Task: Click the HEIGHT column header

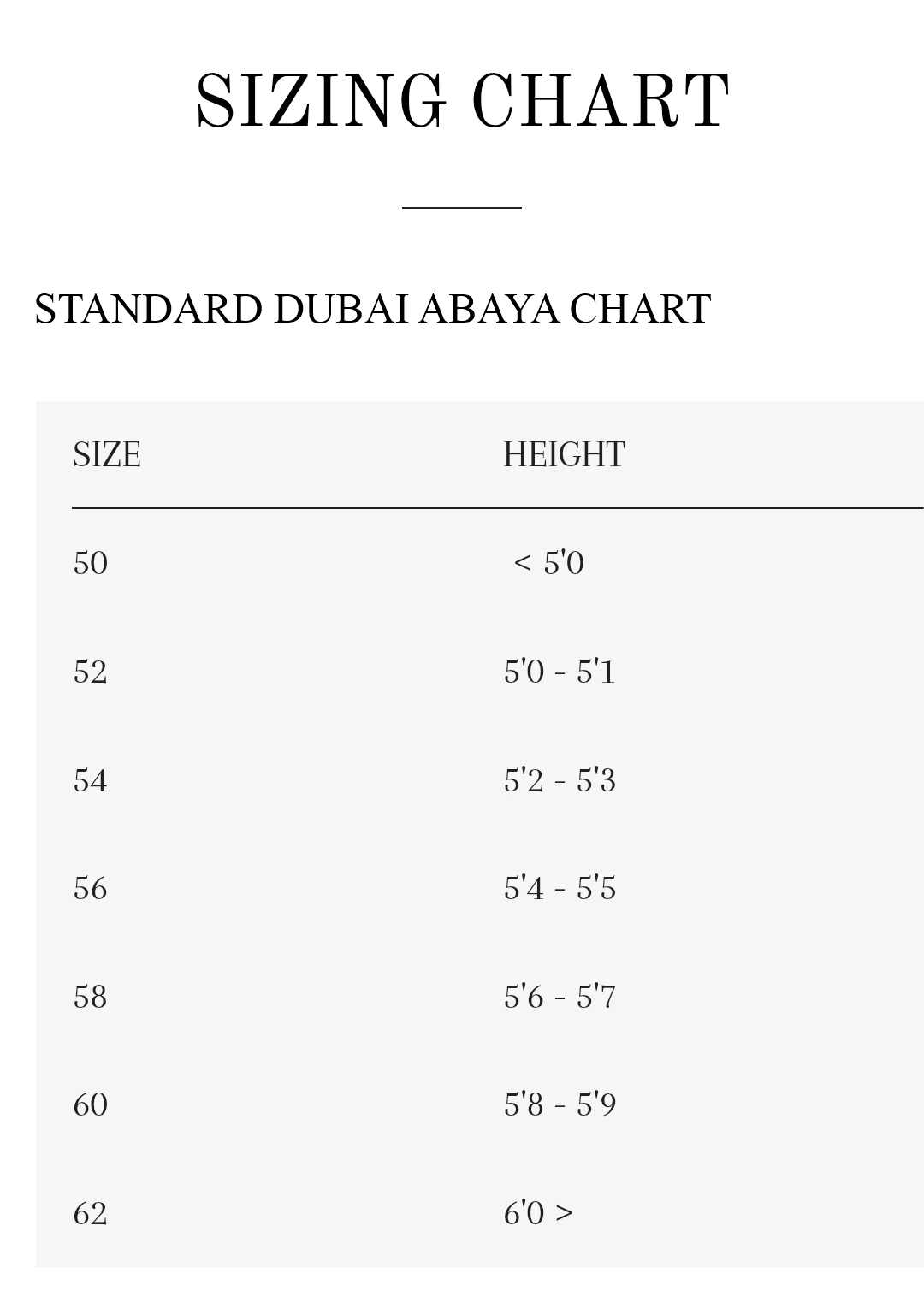Action: pyautogui.click(x=564, y=455)
